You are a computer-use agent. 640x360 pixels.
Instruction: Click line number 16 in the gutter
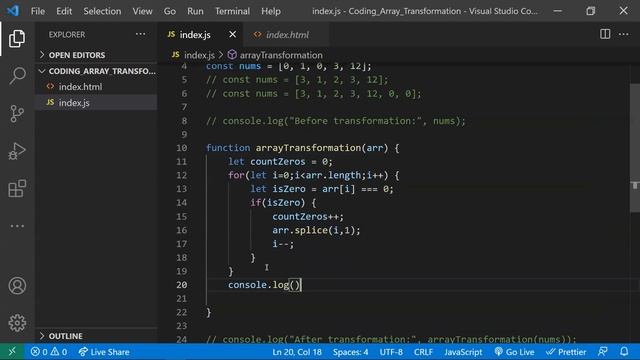pos(182,230)
